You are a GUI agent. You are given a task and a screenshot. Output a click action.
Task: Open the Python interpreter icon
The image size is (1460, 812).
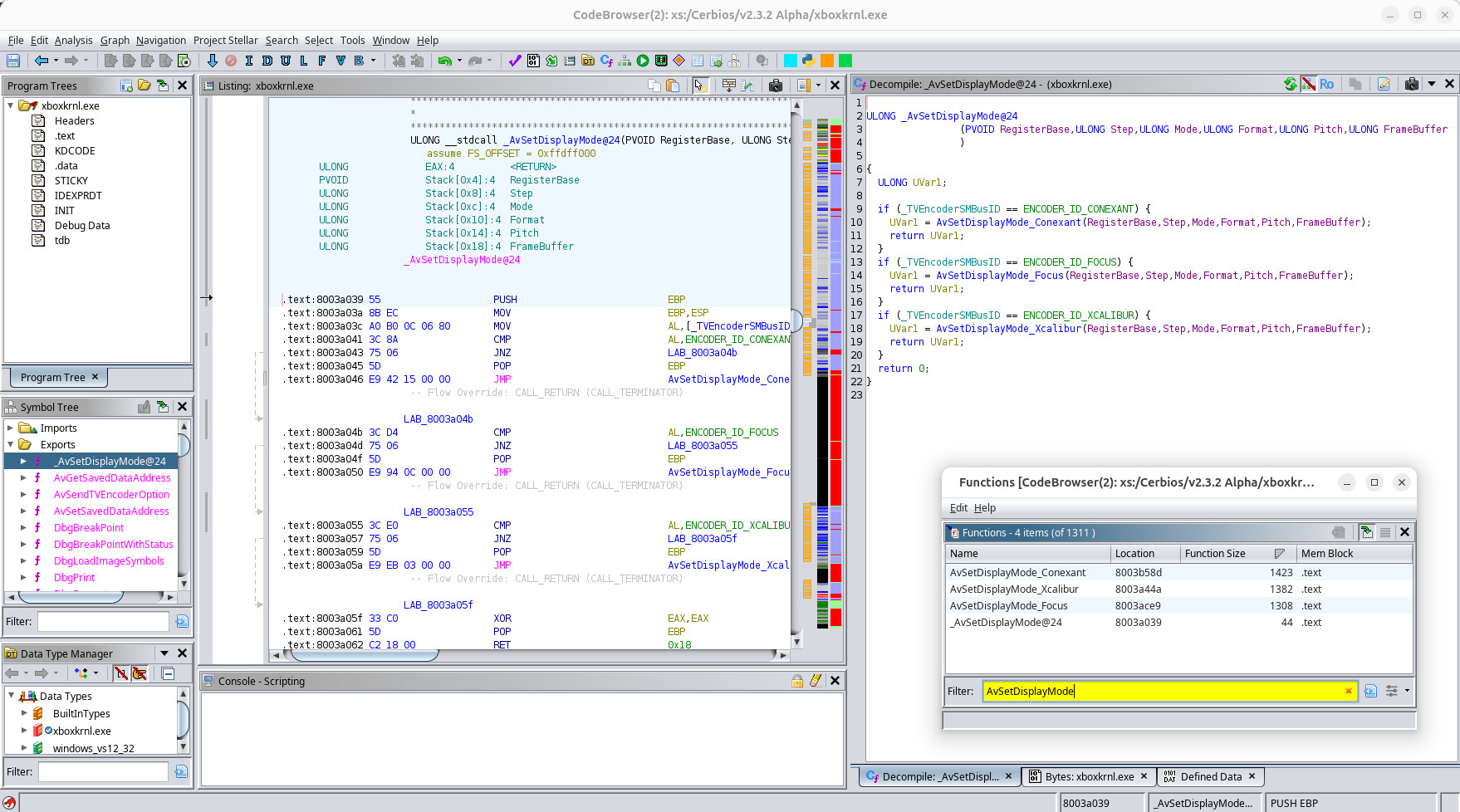808,61
